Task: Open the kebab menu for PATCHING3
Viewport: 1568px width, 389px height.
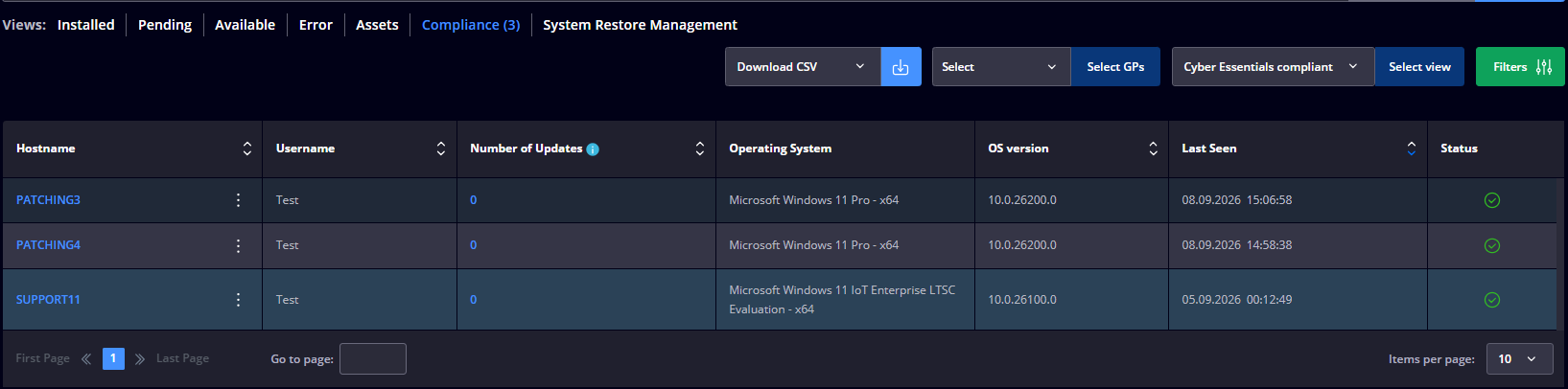Action: click(238, 200)
